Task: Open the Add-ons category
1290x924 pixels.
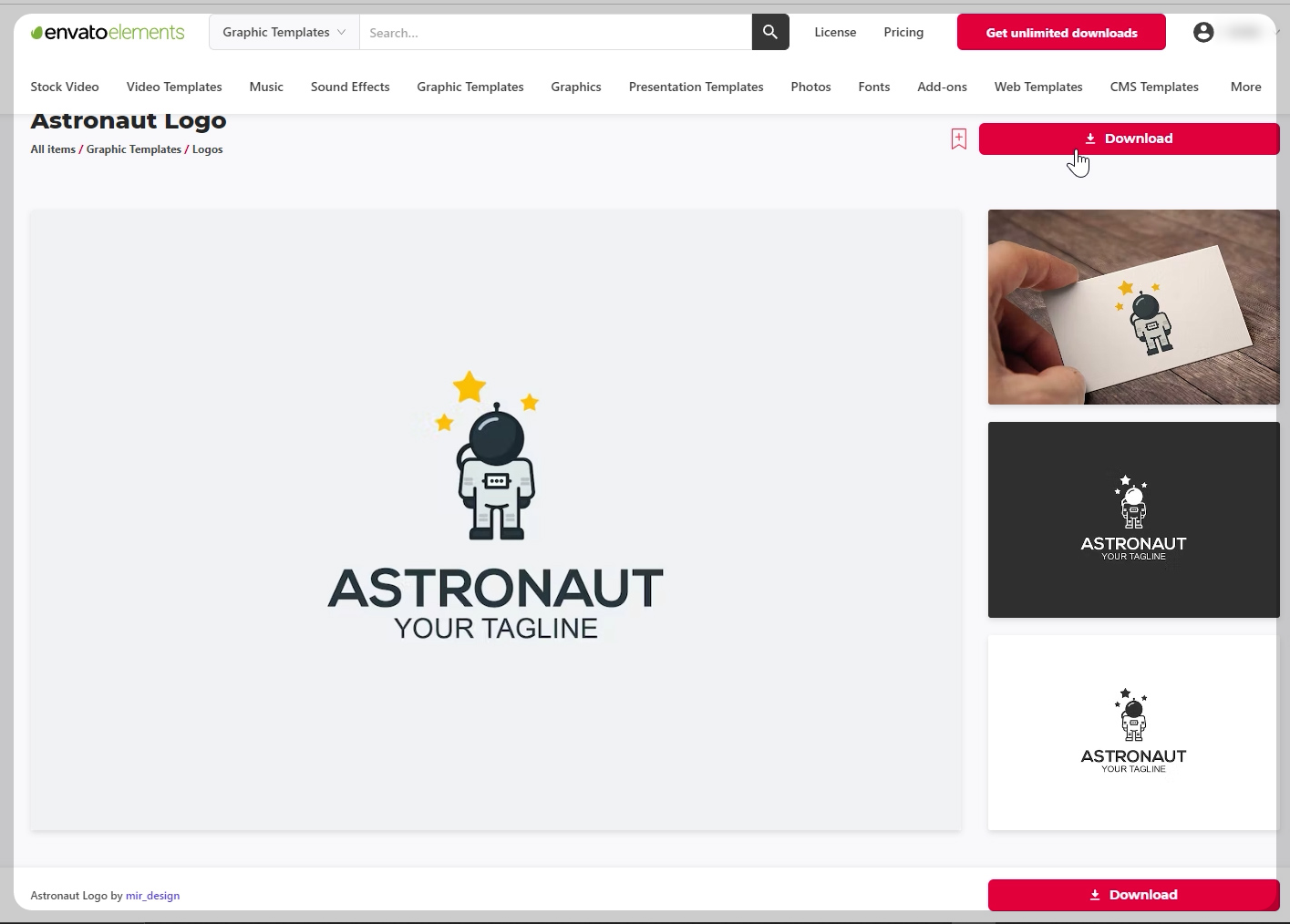Action: tap(942, 87)
